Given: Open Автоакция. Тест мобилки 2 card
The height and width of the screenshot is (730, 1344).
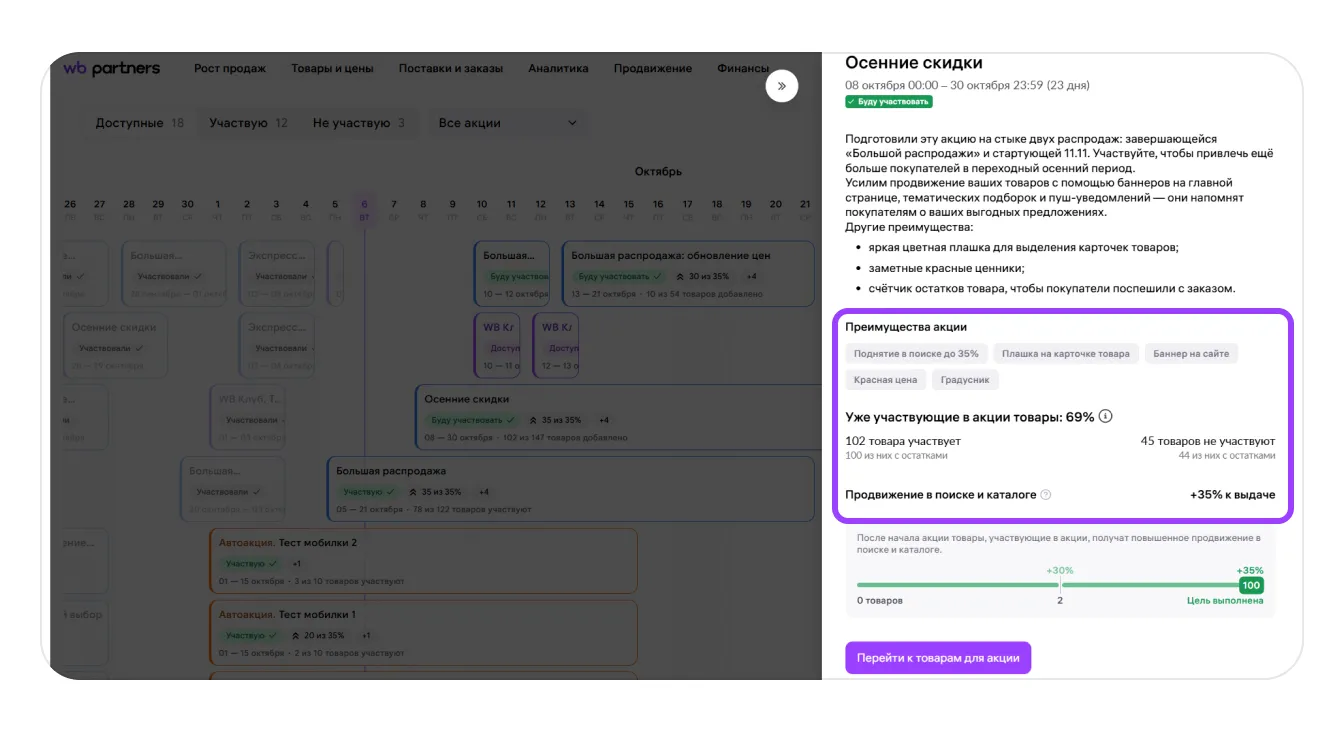Looking at the screenshot, I should tap(423, 561).
